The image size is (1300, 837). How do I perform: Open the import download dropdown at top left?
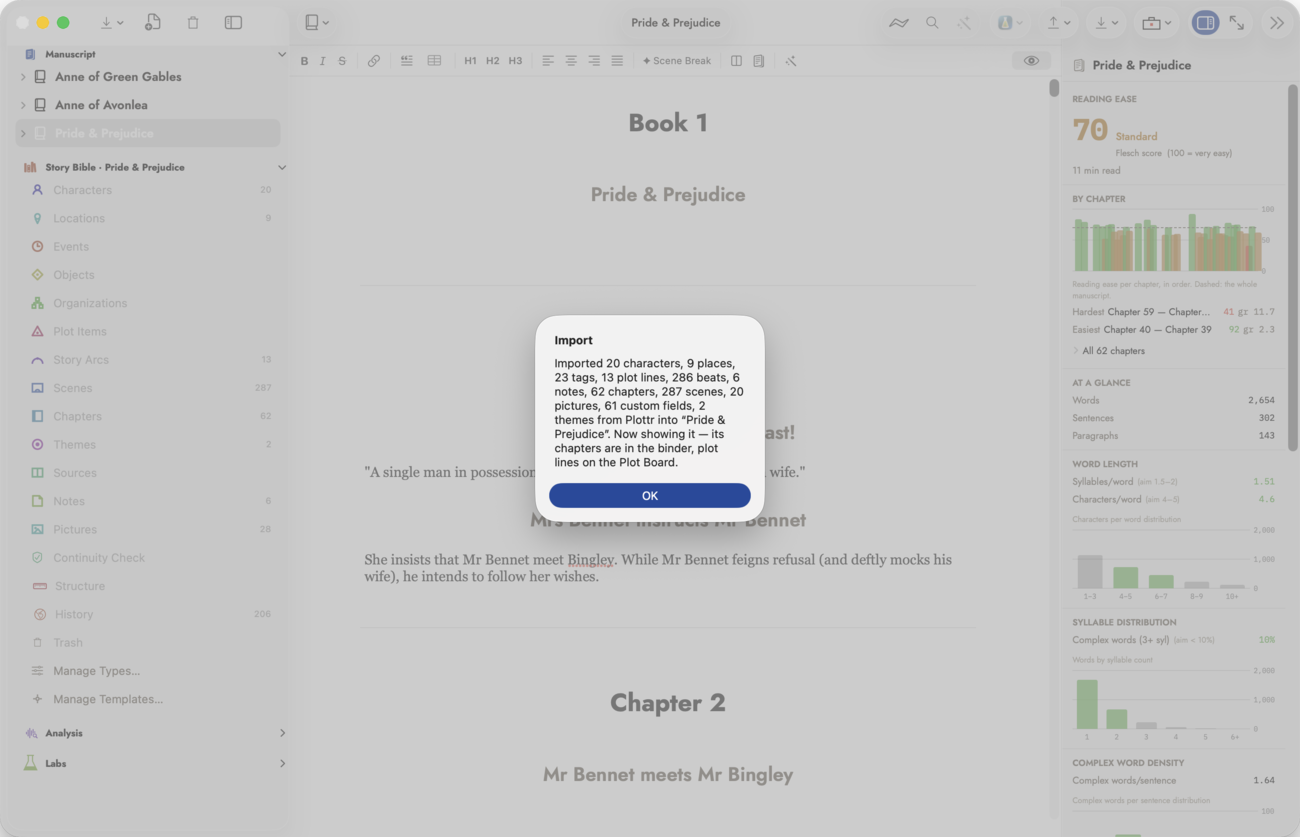[x=112, y=22]
